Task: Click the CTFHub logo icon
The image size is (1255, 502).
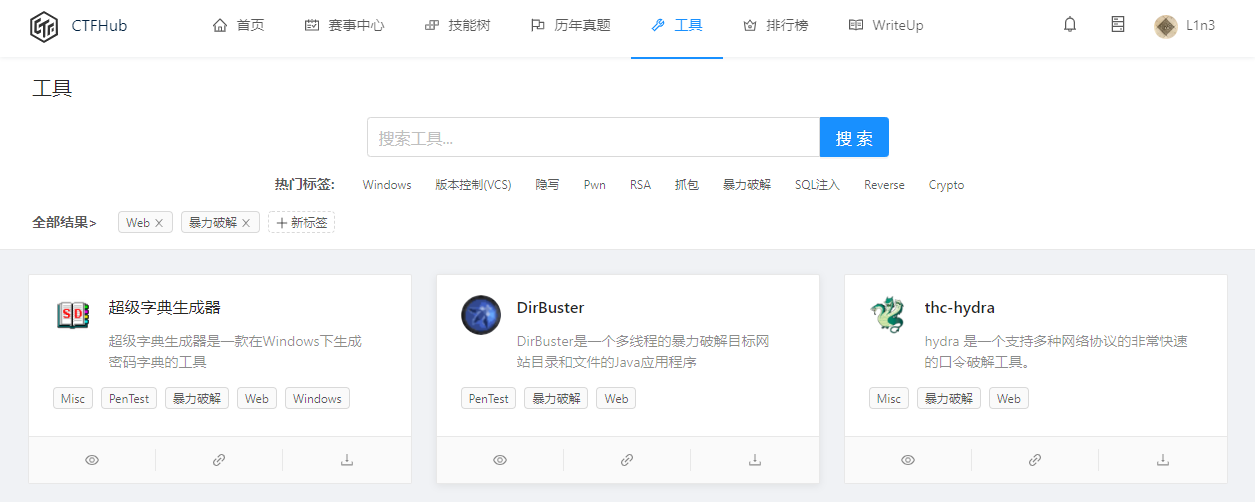Action: coord(43,25)
